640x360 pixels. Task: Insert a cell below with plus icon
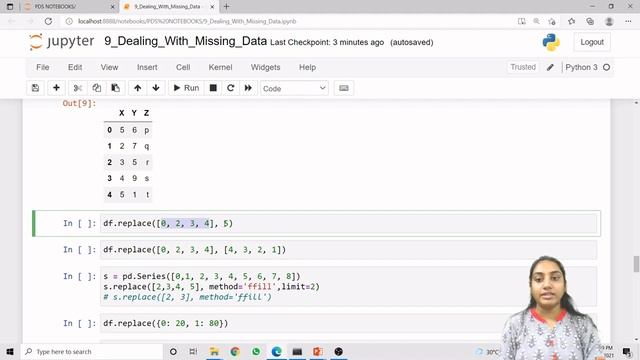(56, 88)
